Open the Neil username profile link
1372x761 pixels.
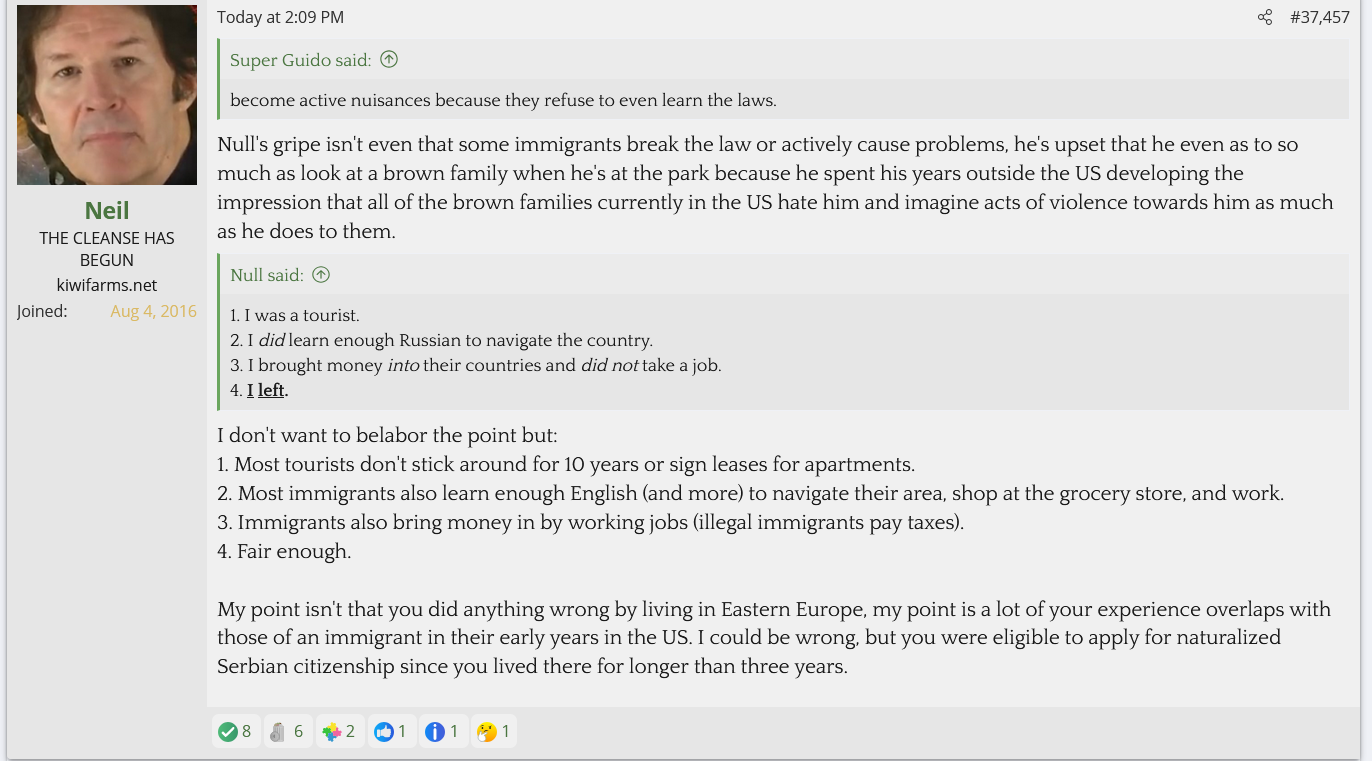click(107, 210)
